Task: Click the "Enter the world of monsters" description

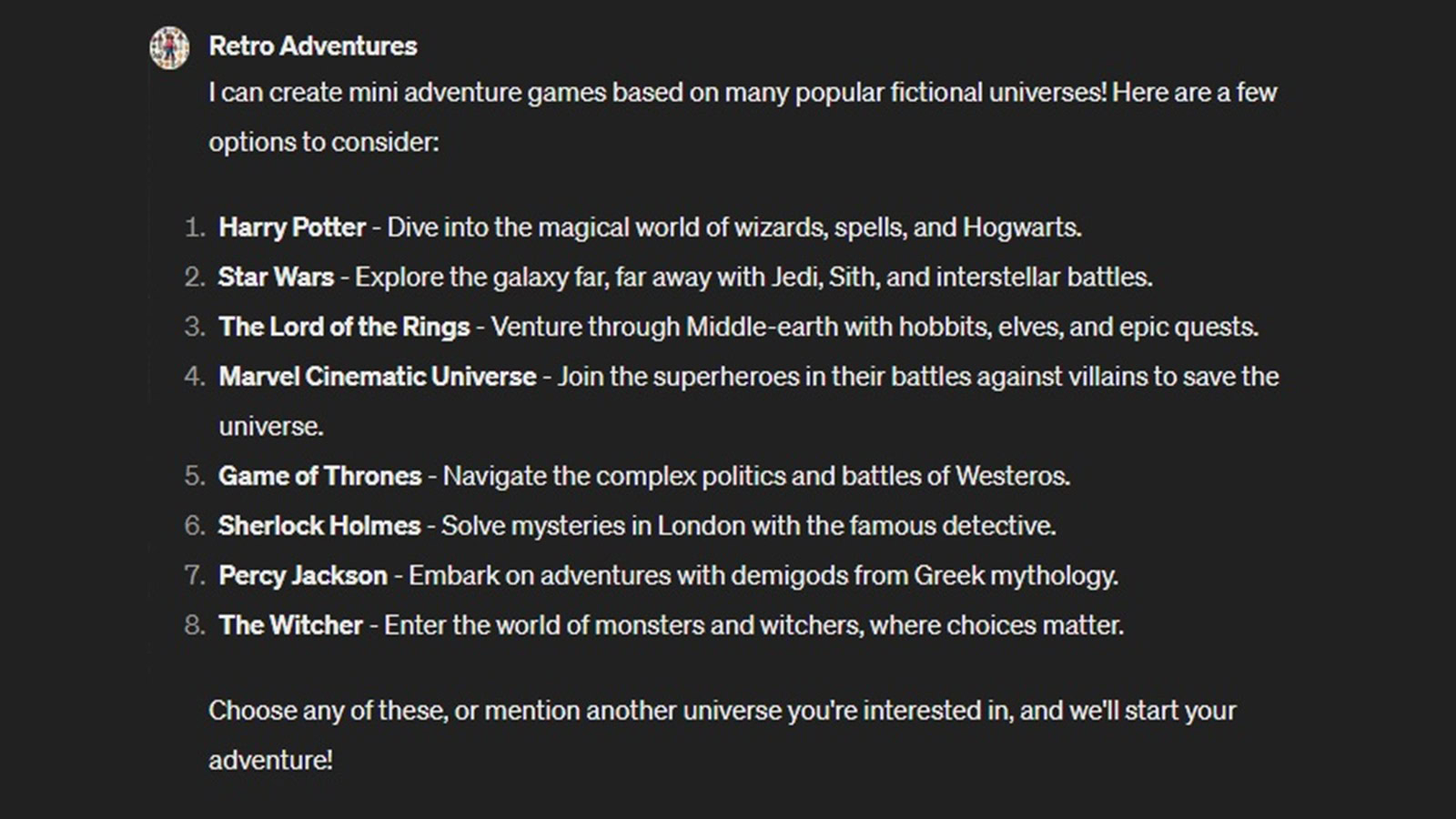Action: (753, 626)
